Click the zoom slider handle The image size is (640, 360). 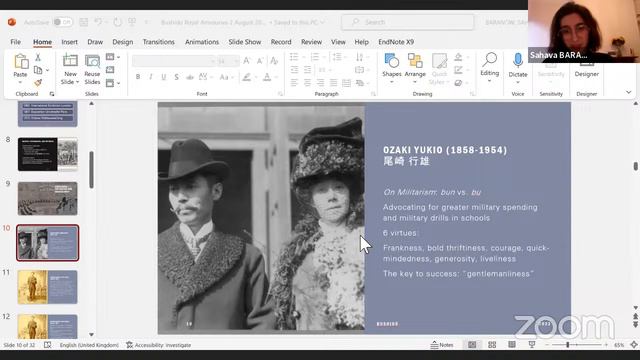tap(567, 345)
